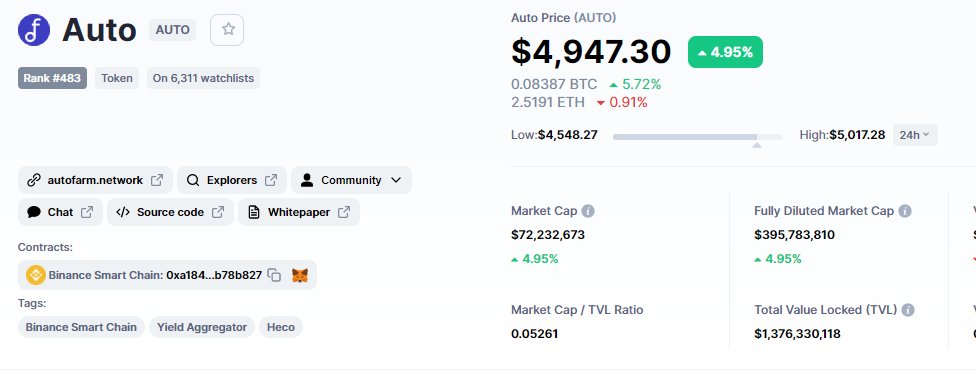Click the Auto token logo

pos(34,30)
